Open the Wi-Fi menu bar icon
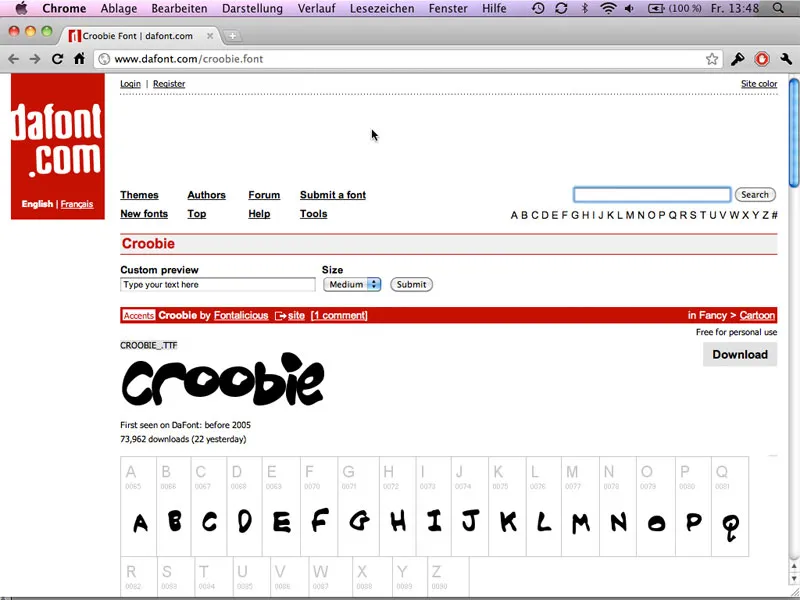800x600 pixels. click(x=608, y=8)
